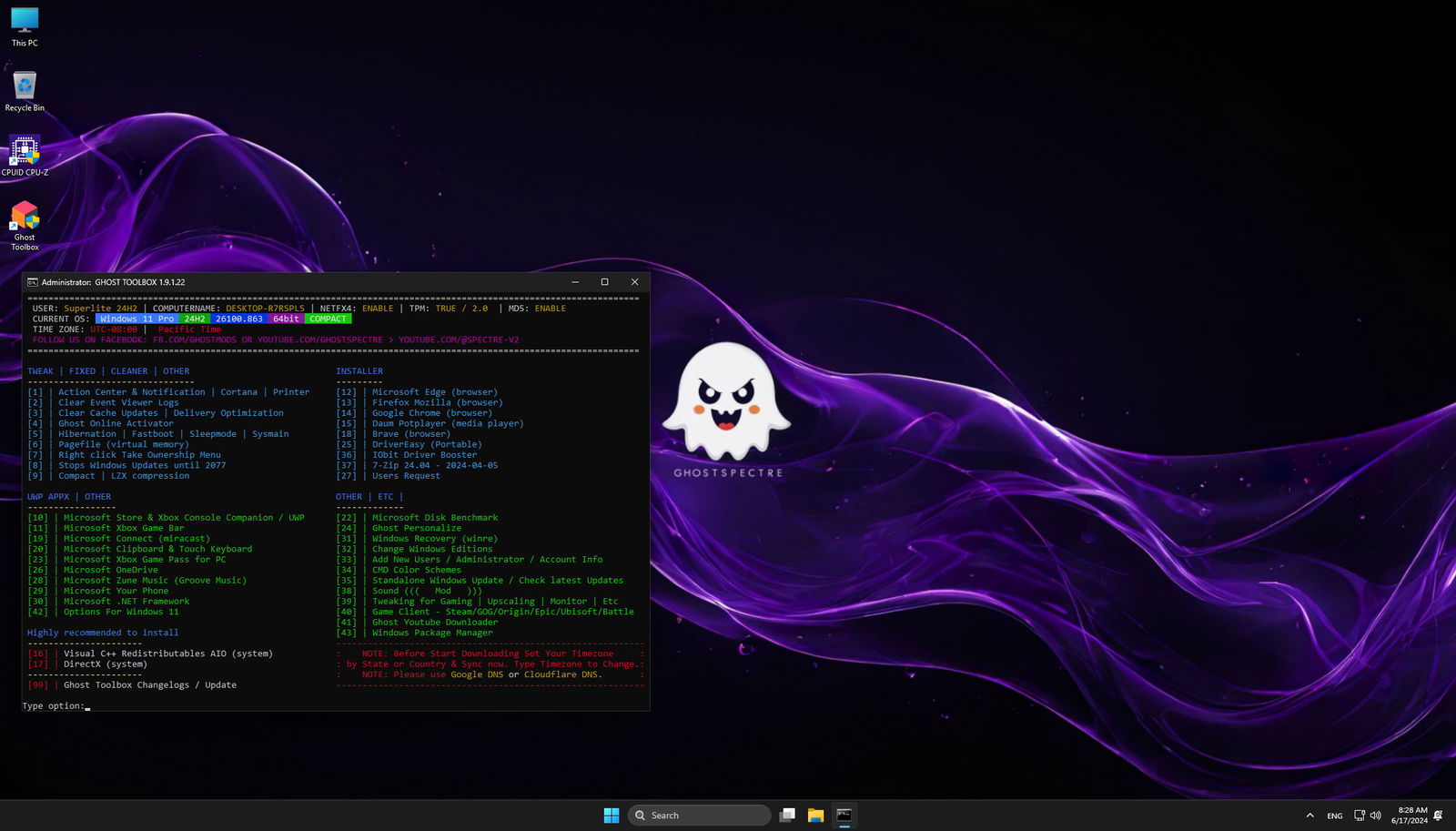Viewport: 1456px width, 831px height.
Task: Open the CPUID CPU-Z desktop shortcut
Action: coord(25,157)
